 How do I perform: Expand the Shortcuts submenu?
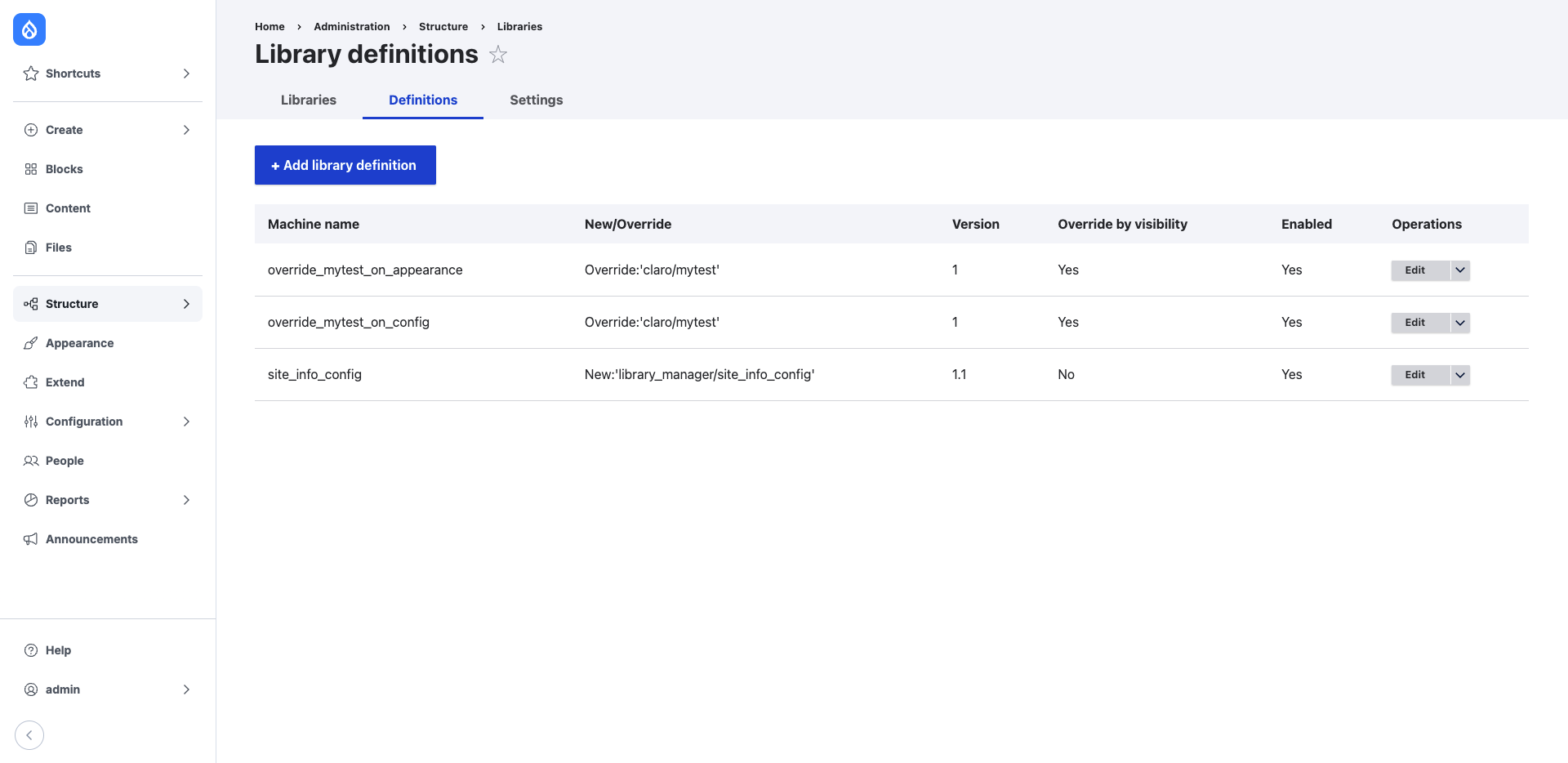point(186,74)
